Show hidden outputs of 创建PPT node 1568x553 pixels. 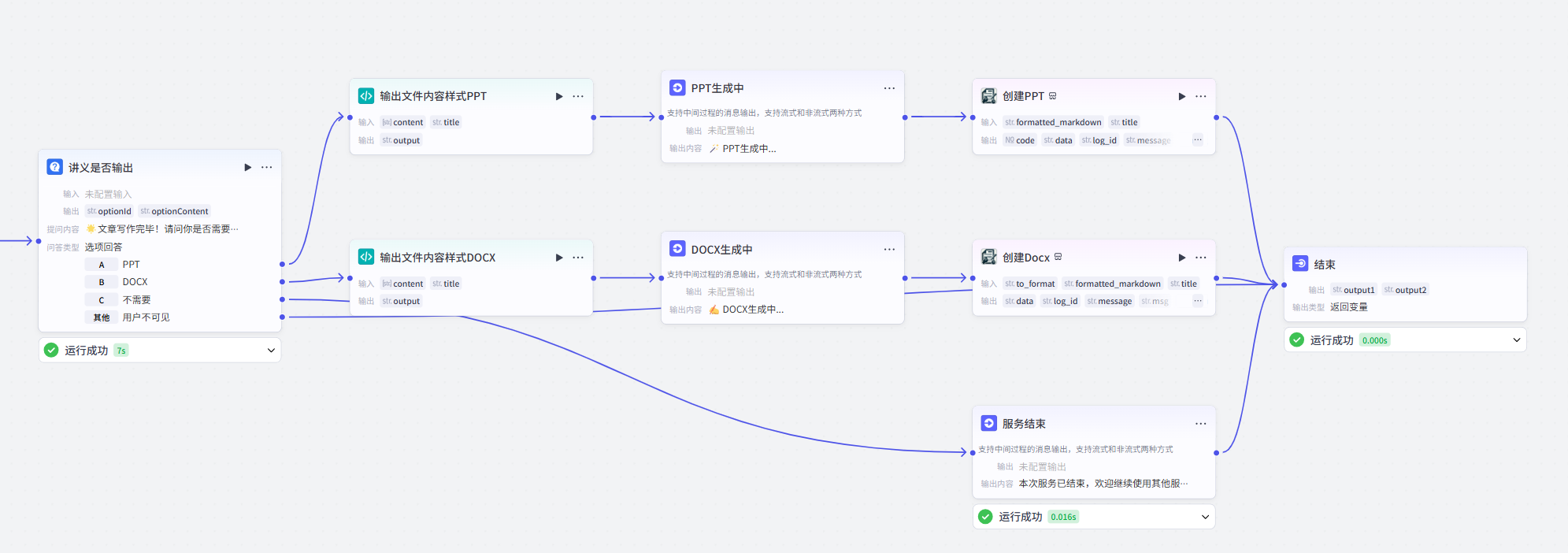[x=1197, y=140]
